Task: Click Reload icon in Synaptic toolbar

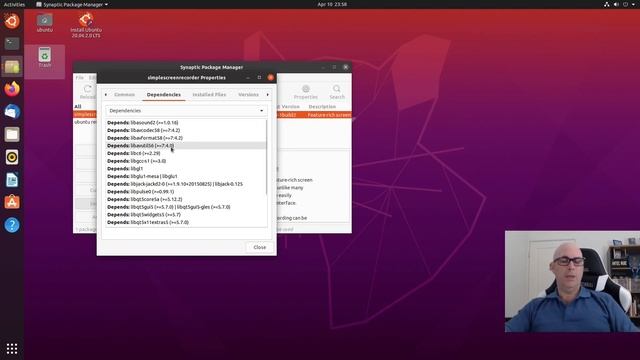Action: click(87, 92)
